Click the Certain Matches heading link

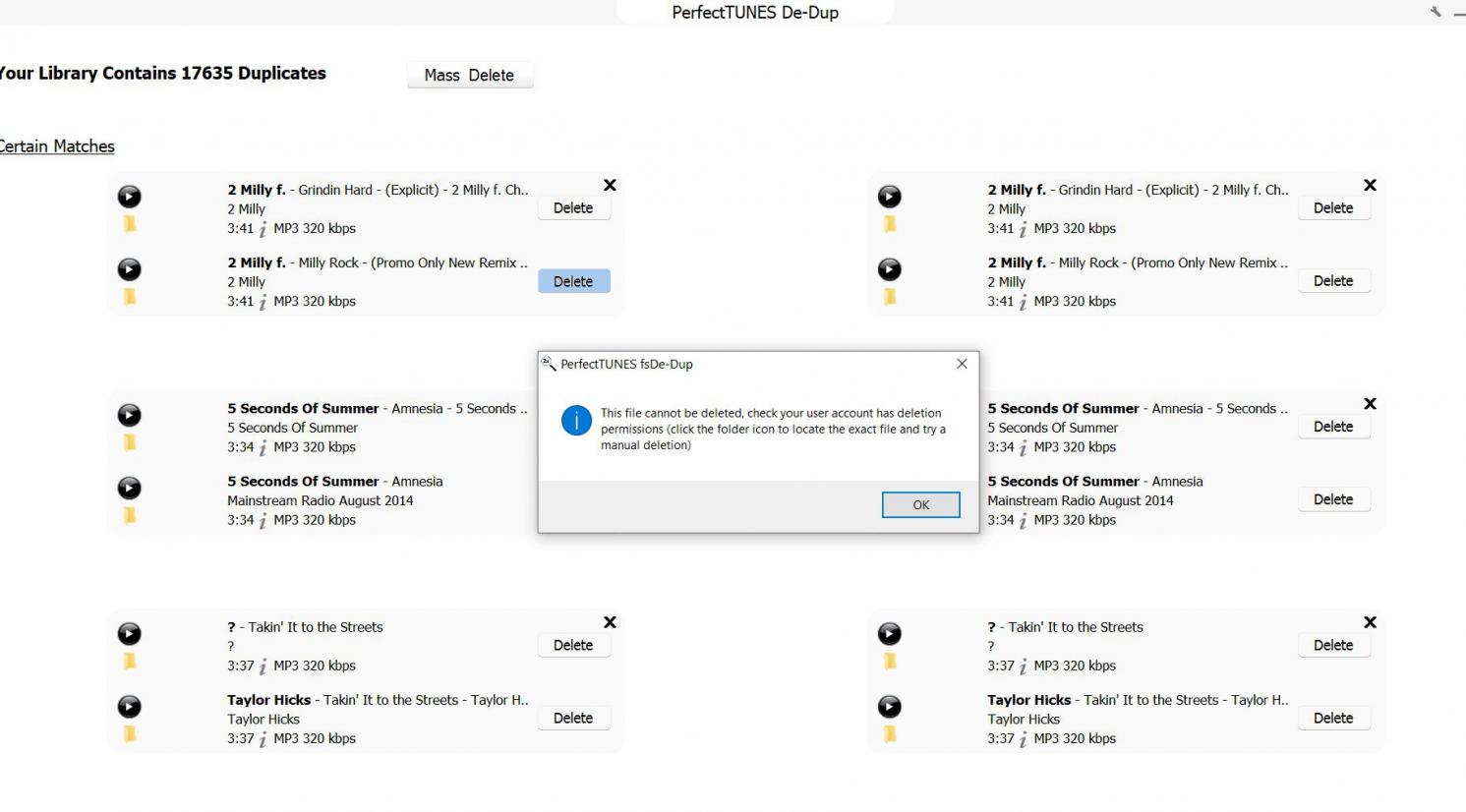[57, 146]
